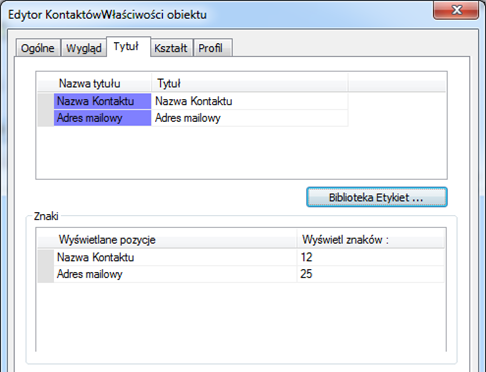The width and height of the screenshot is (486, 372).
Task: Edit character count value 12
Action: point(371,257)
